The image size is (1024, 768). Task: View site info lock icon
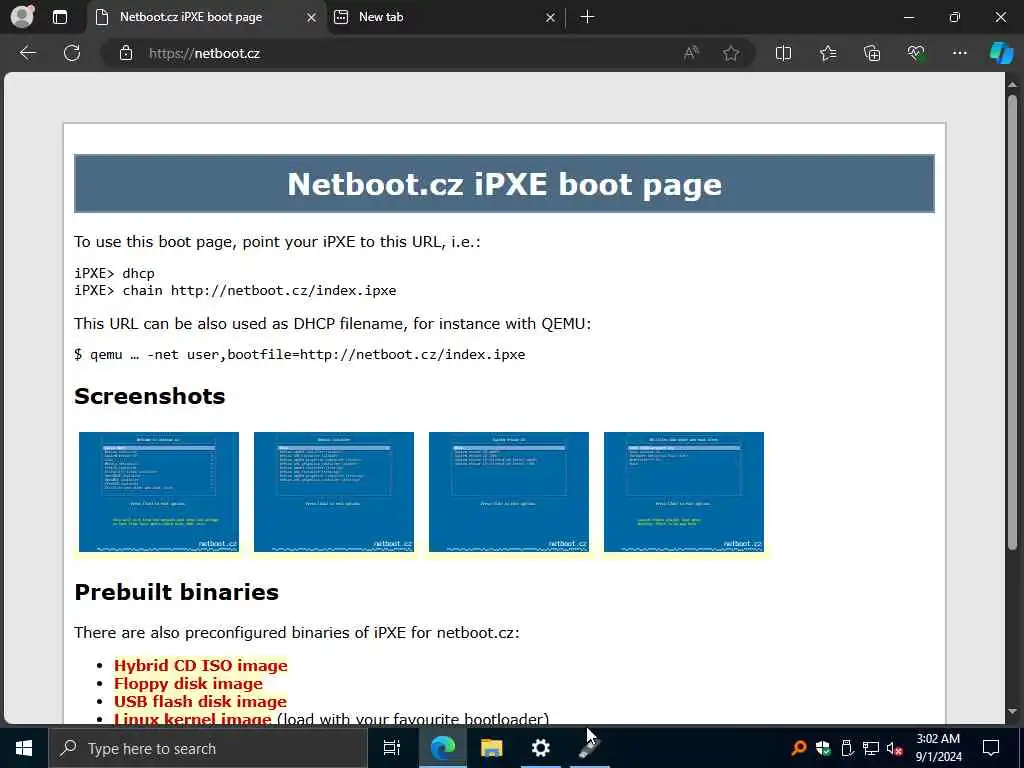click(x=126, y=54)
